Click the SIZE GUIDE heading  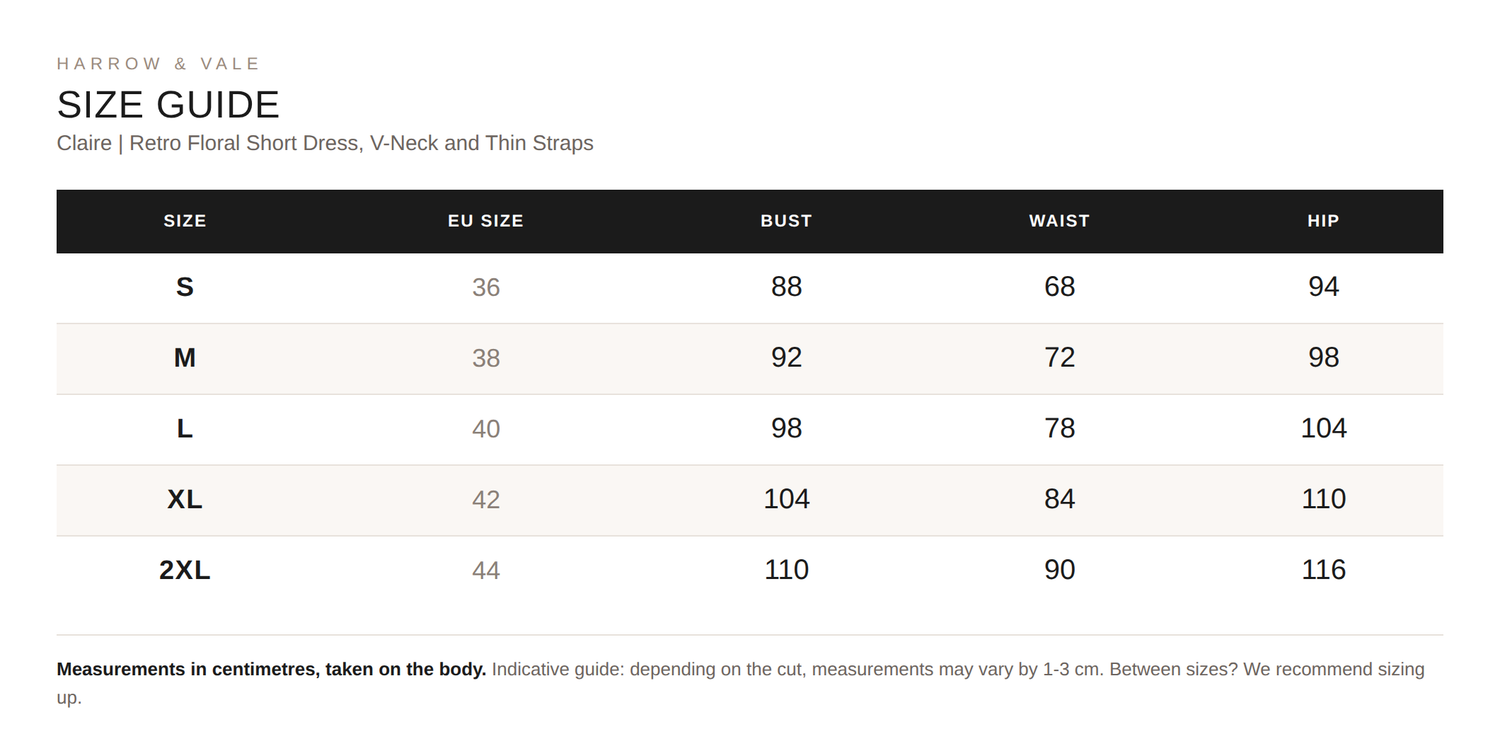click(x=168, y=105)
